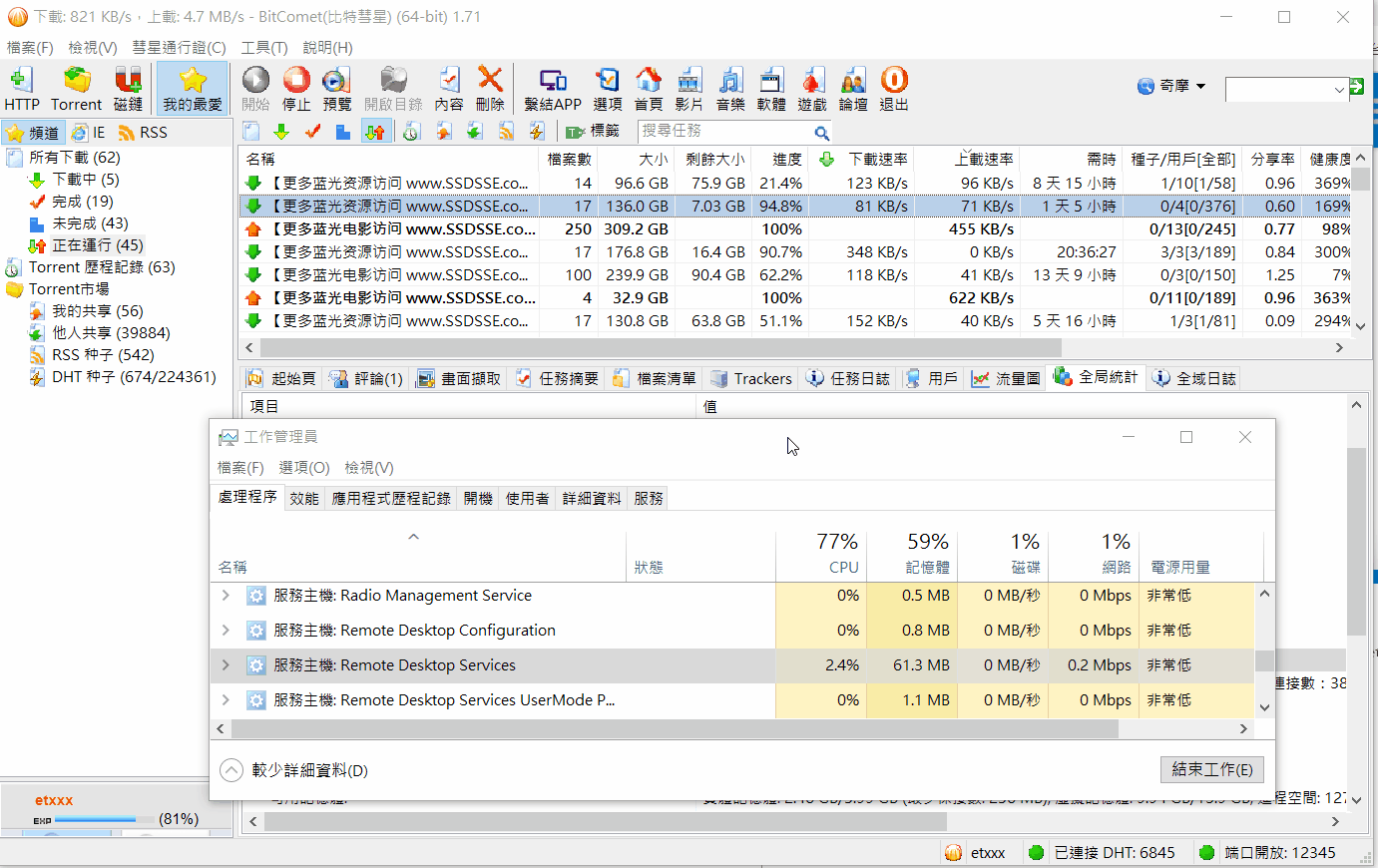Click 端口開放: 12345 status indicator
The width and height of the screenshot is (1378, 868).
pos(1268,853)
